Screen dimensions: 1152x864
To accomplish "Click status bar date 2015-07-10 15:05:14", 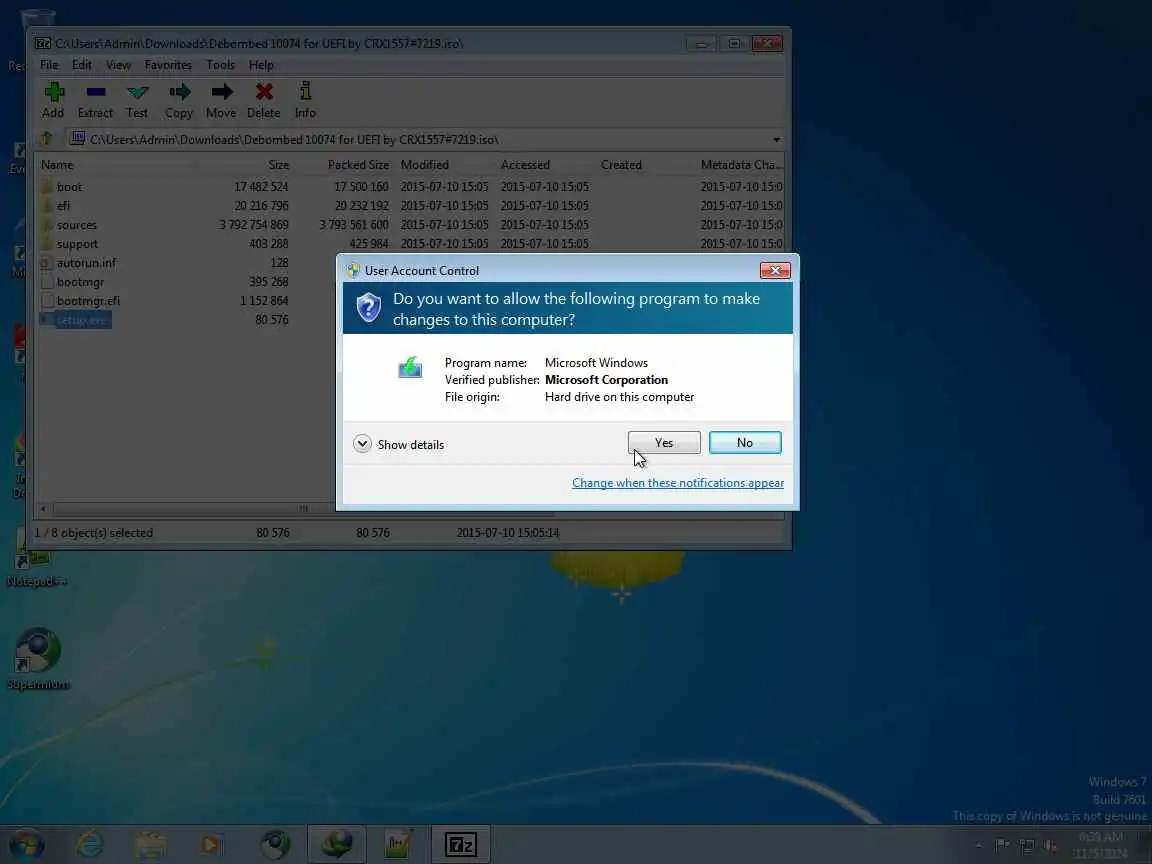I will [x=508, y=533].
